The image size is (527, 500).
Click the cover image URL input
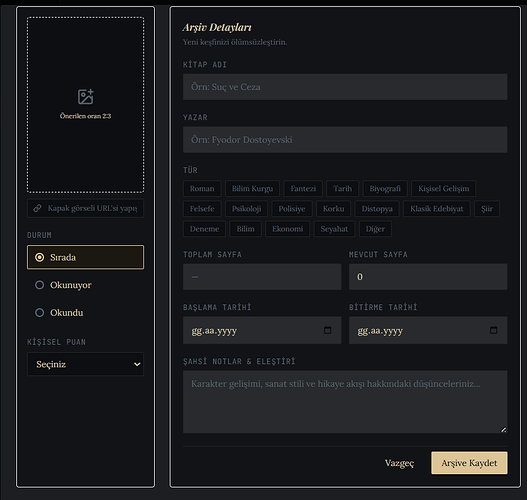[x=85, y=208]
